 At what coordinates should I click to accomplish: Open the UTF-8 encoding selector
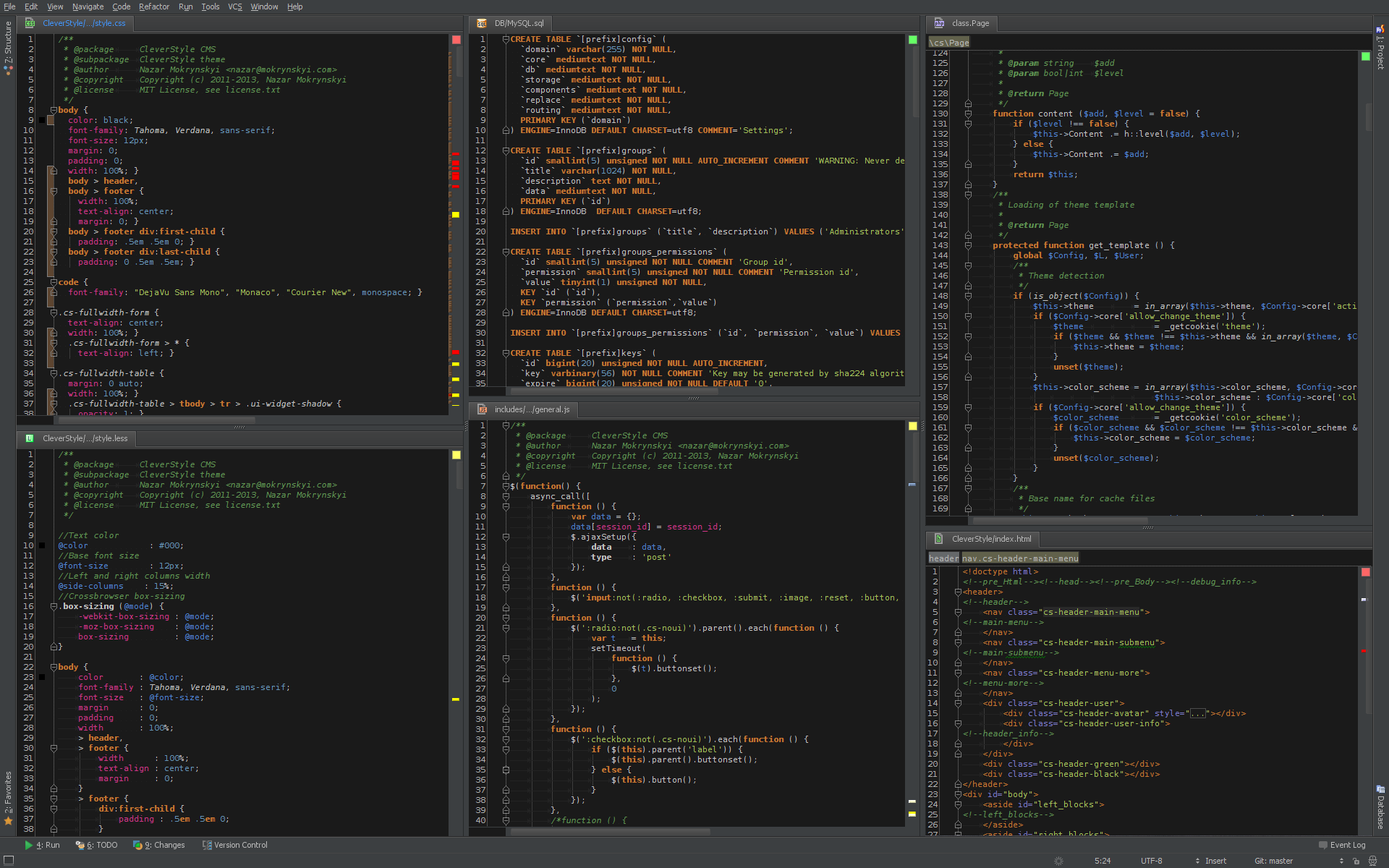coord(1151,861)
